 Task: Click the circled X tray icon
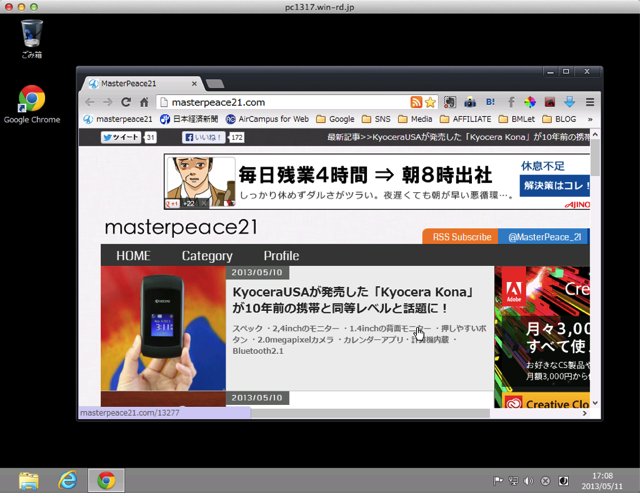tap(545, 481)
